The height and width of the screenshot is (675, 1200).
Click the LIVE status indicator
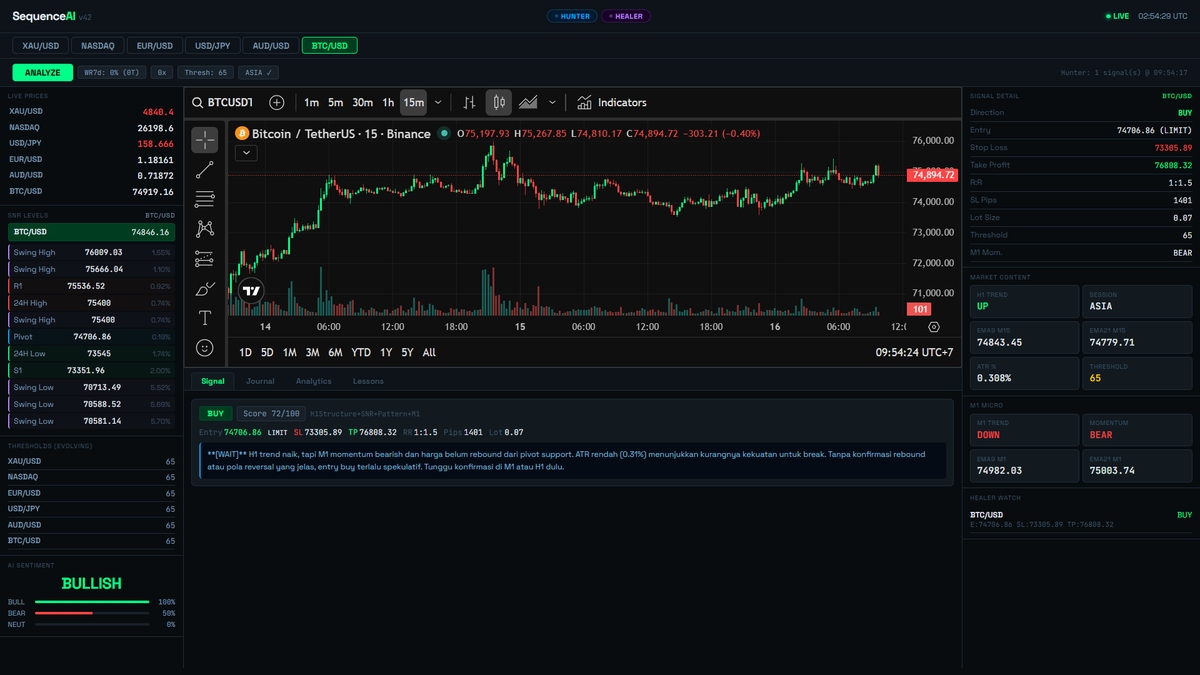pos(1117,16)
